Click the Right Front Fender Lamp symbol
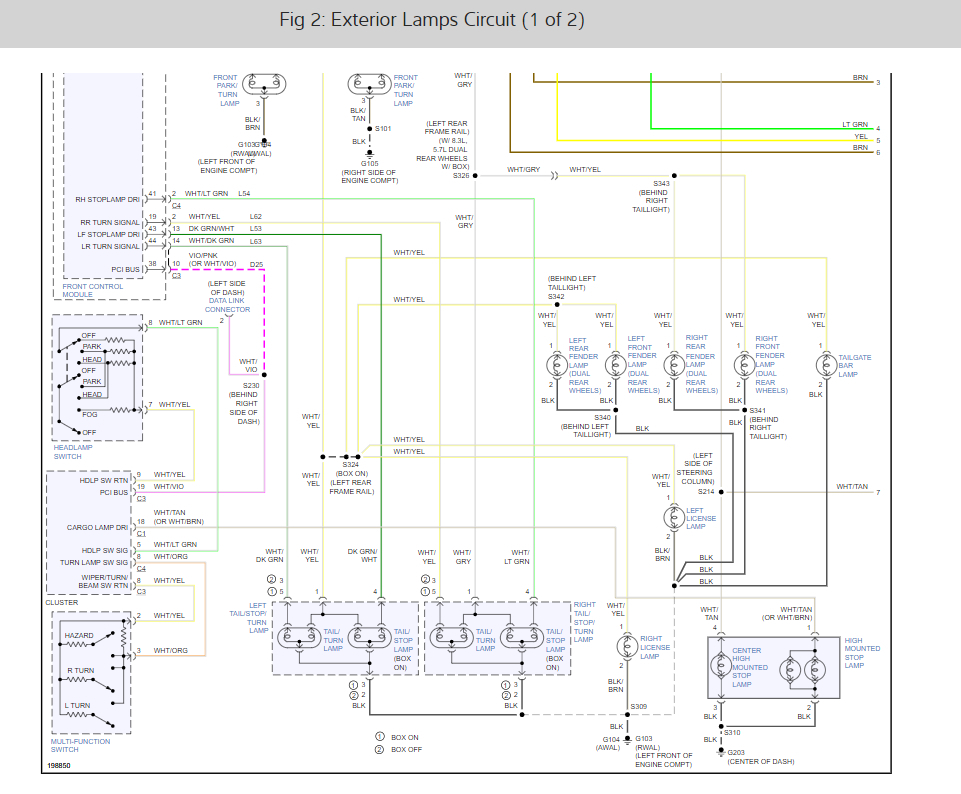 click(x=741, y=364)
